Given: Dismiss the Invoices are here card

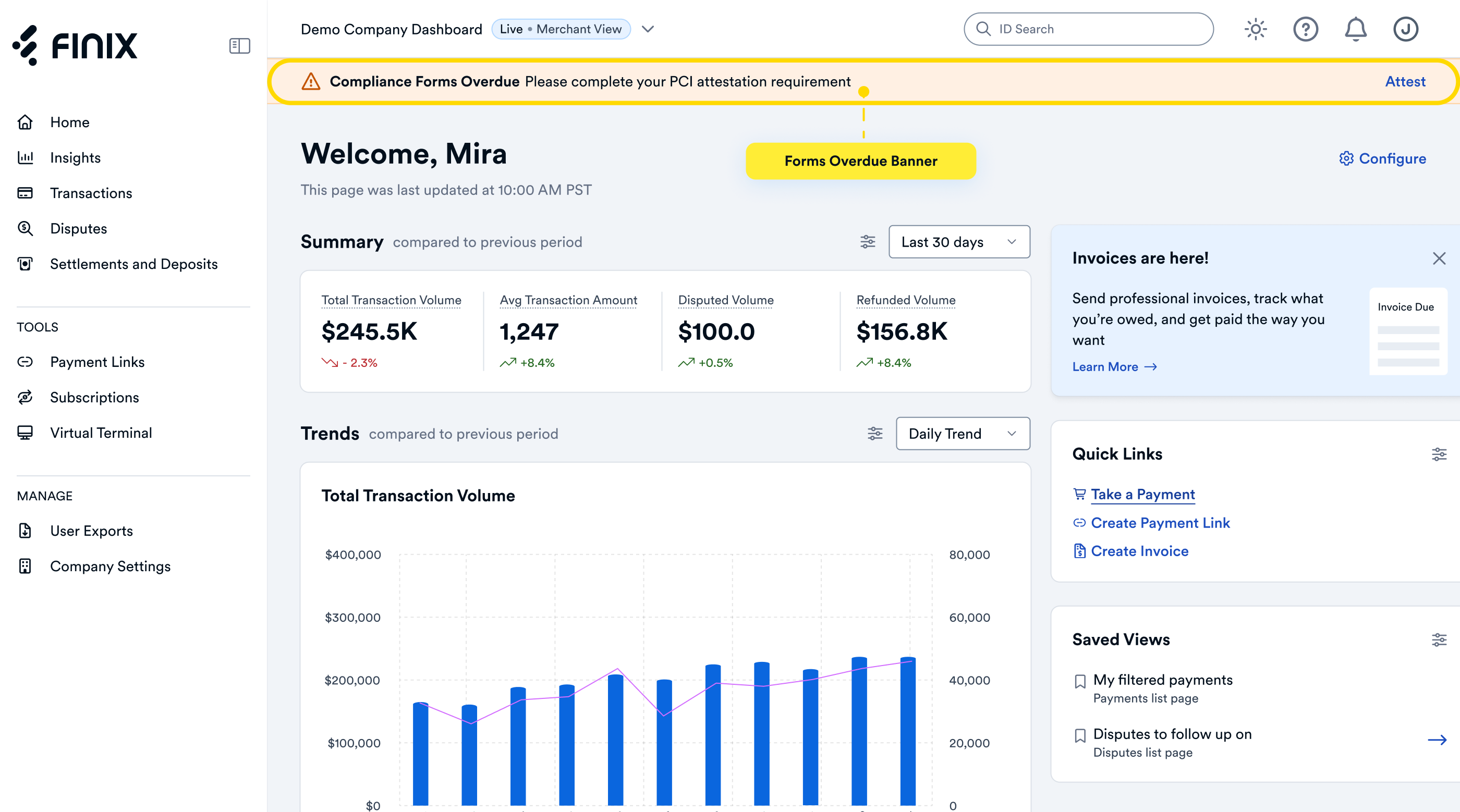Looking at the screenshot, I should [x=1439, y=259].
